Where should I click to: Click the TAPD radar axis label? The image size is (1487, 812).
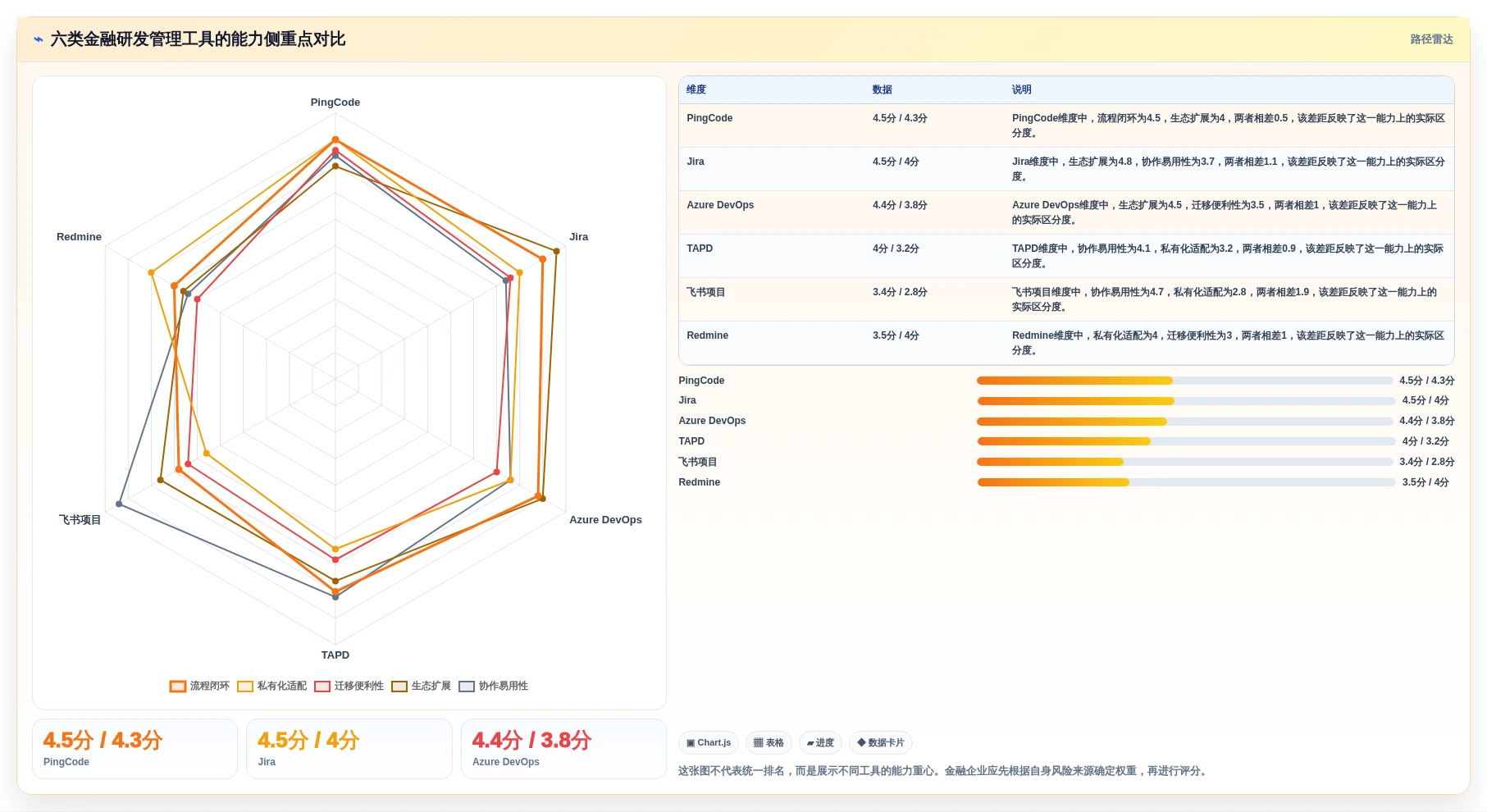coord(335,655)
